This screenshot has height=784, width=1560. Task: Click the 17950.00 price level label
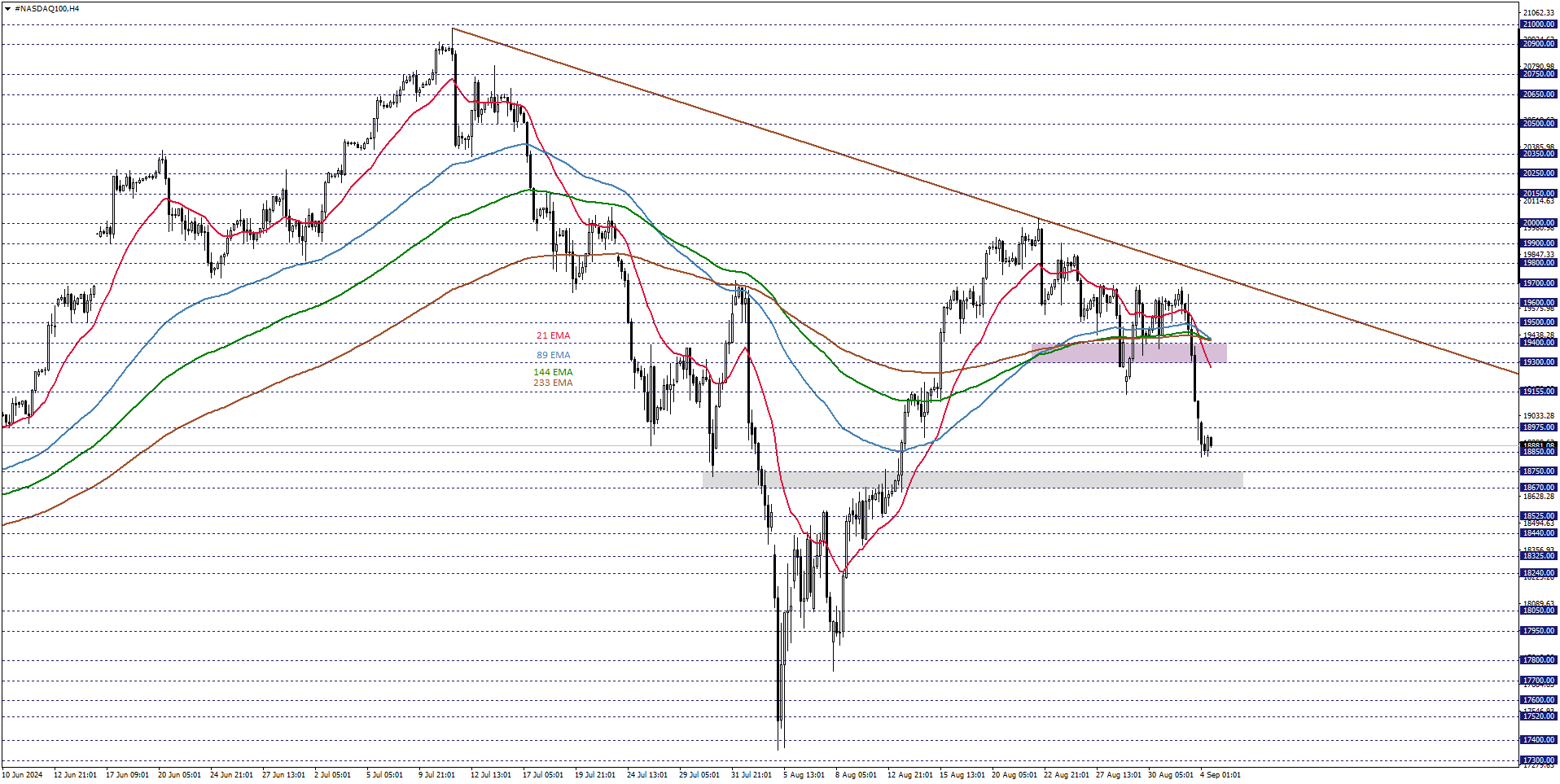tap(1539, 631)
